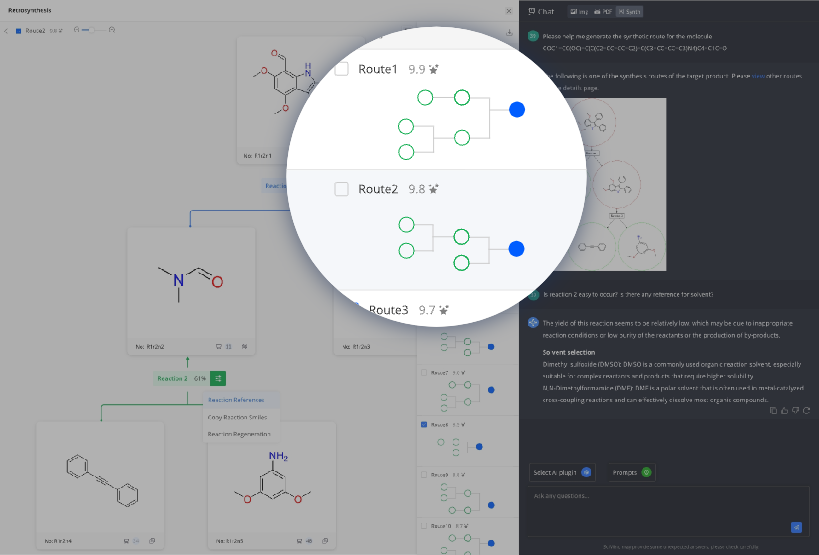Screen dimensions: 819x555
Task: Click the Reaction 2 options icon
Action: (x=217, y=378)
